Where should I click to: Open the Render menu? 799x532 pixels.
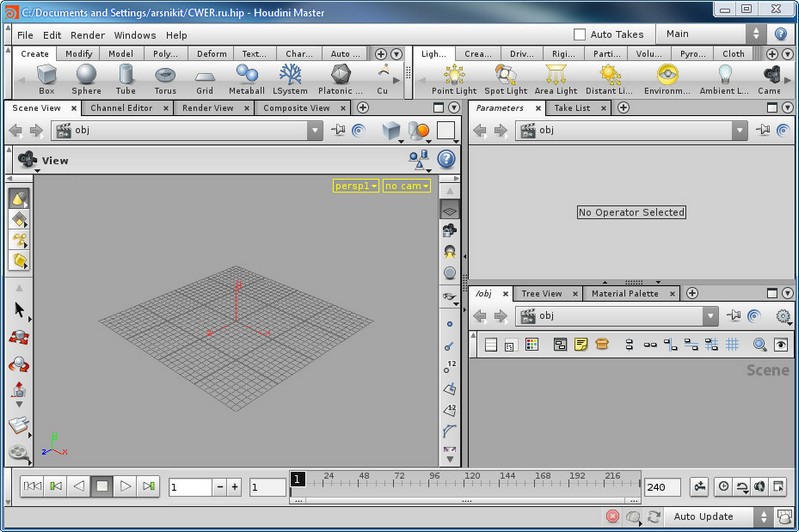88,35
